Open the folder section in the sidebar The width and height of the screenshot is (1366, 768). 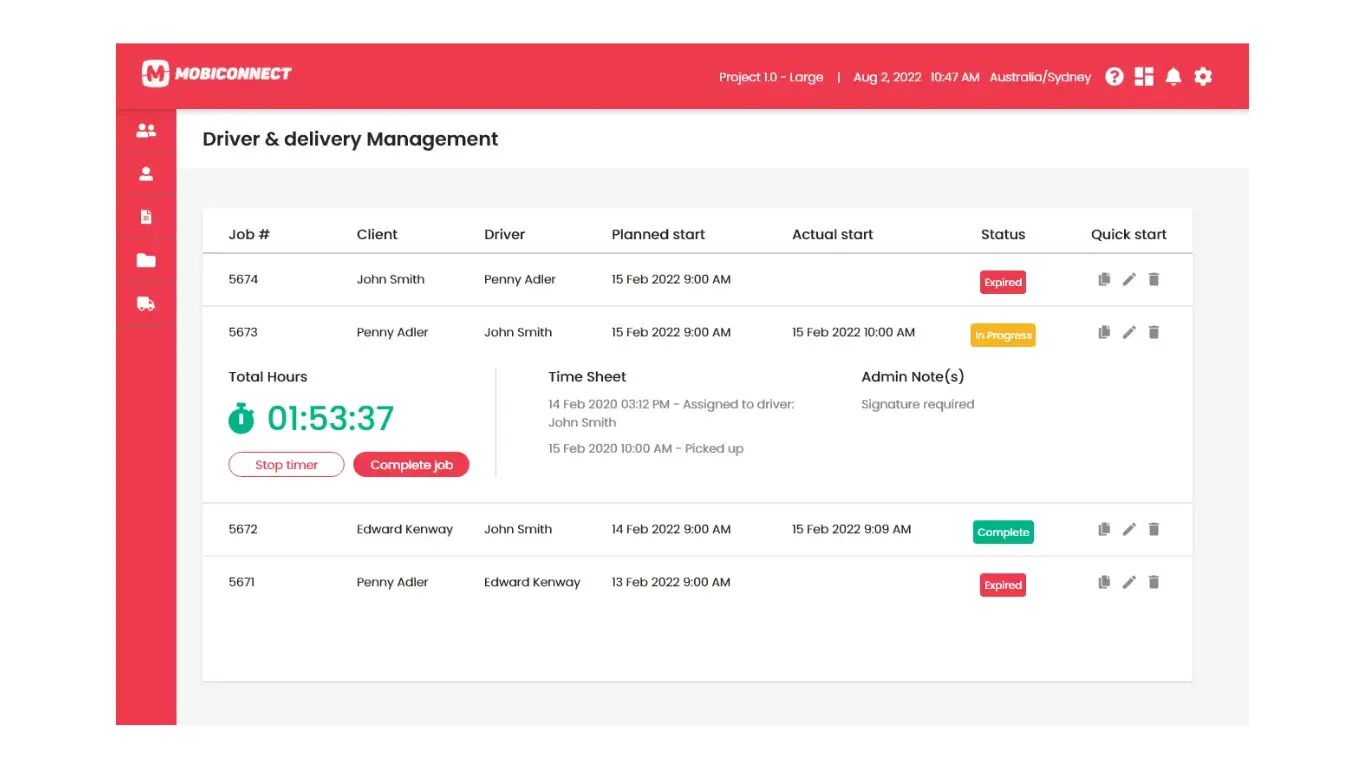point(146,260)
